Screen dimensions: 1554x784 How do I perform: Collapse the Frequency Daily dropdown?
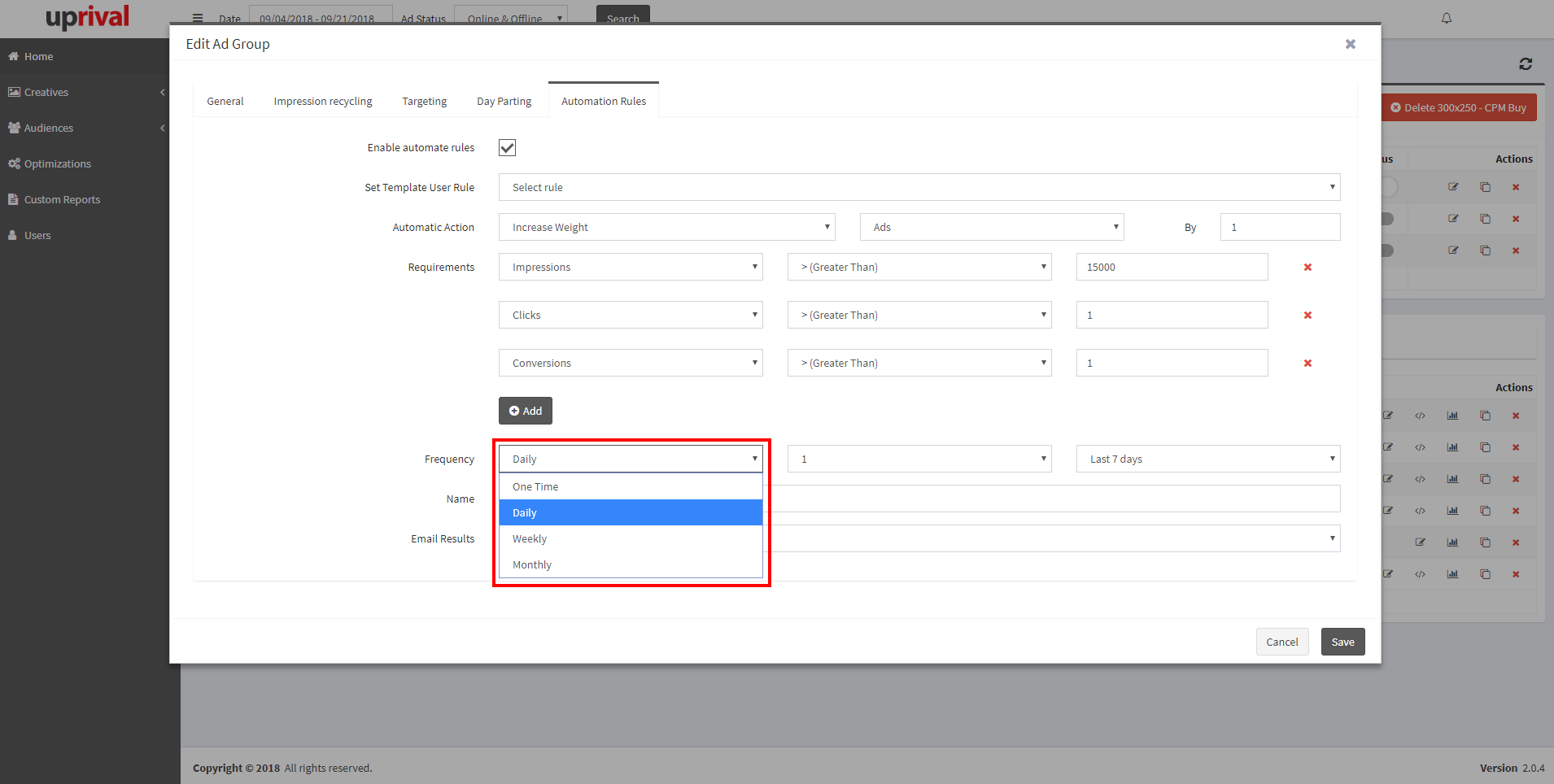tap(631, 459)
